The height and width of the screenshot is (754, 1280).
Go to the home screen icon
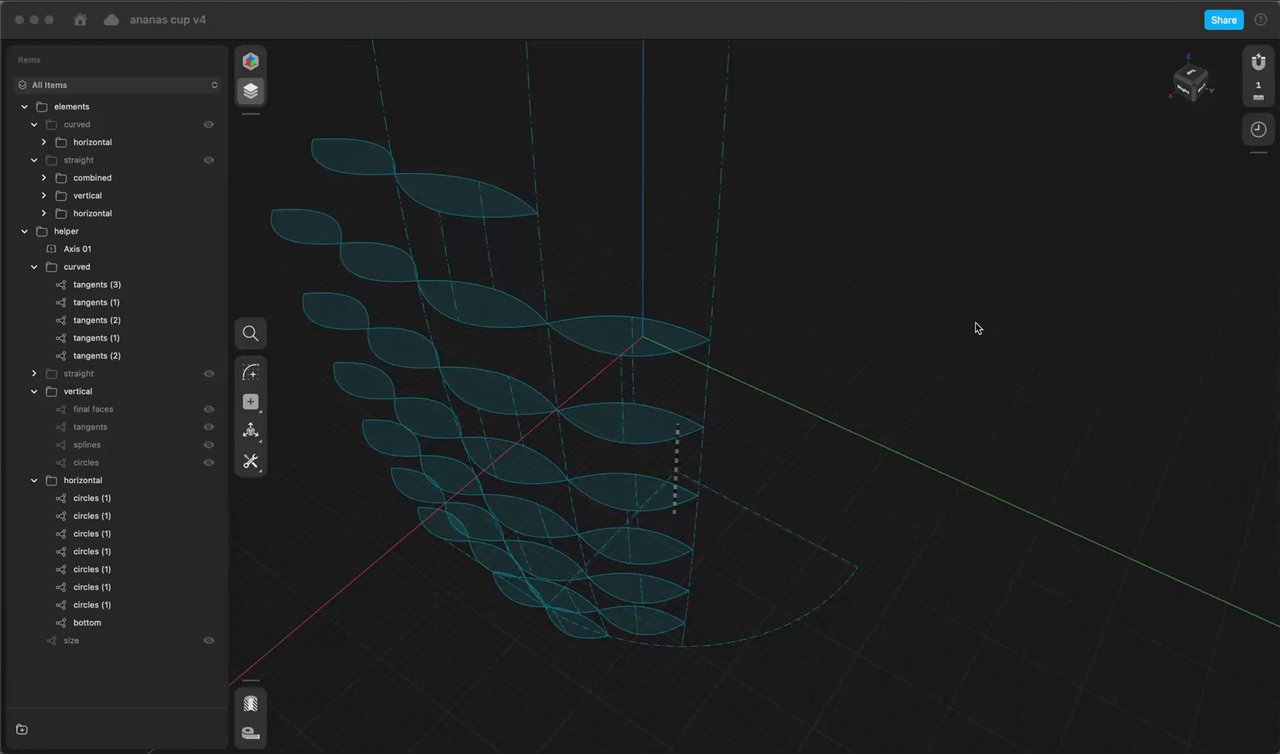80,20
